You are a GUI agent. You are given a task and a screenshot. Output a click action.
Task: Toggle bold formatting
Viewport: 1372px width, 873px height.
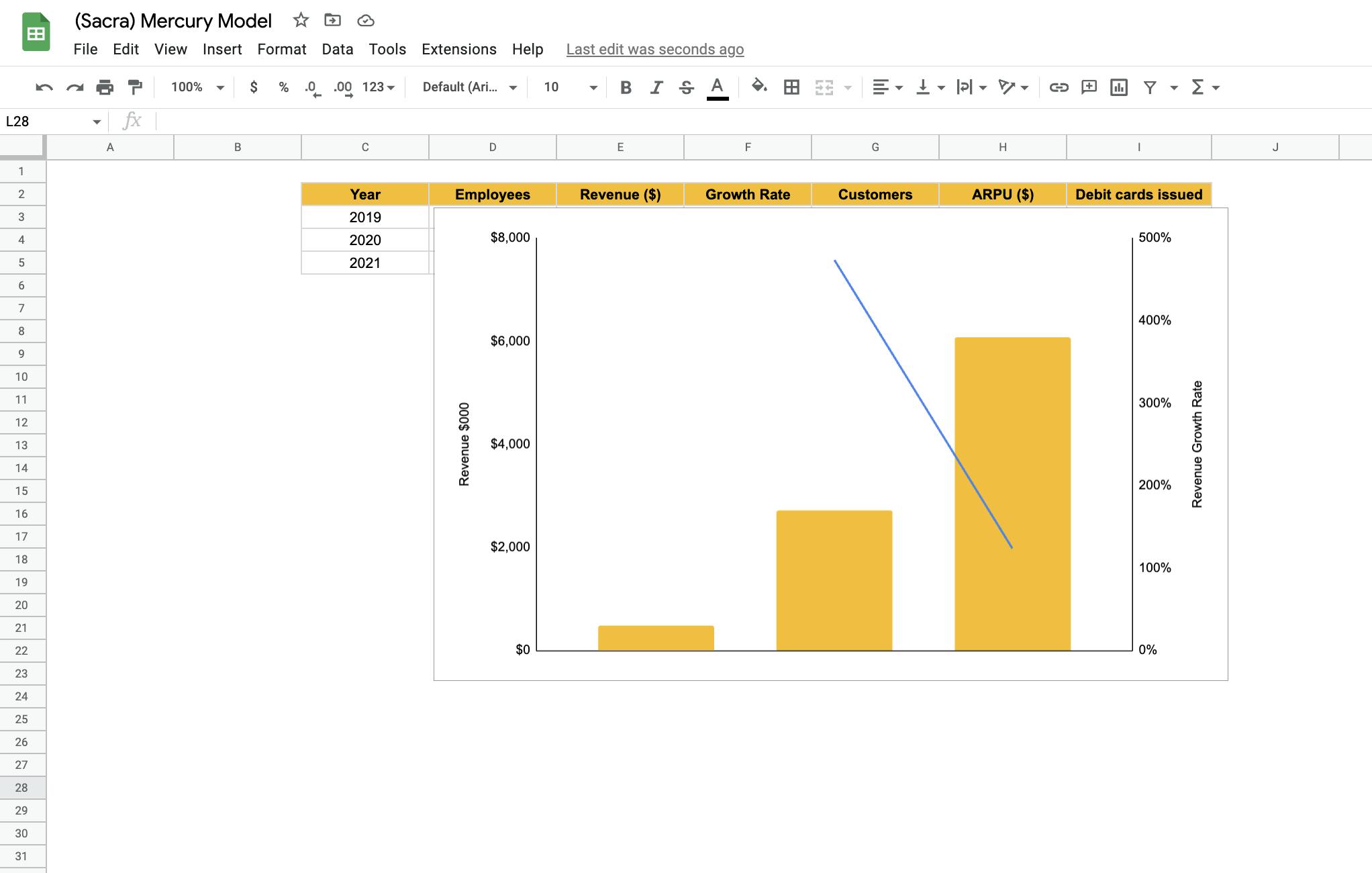(x=626, y=87)
